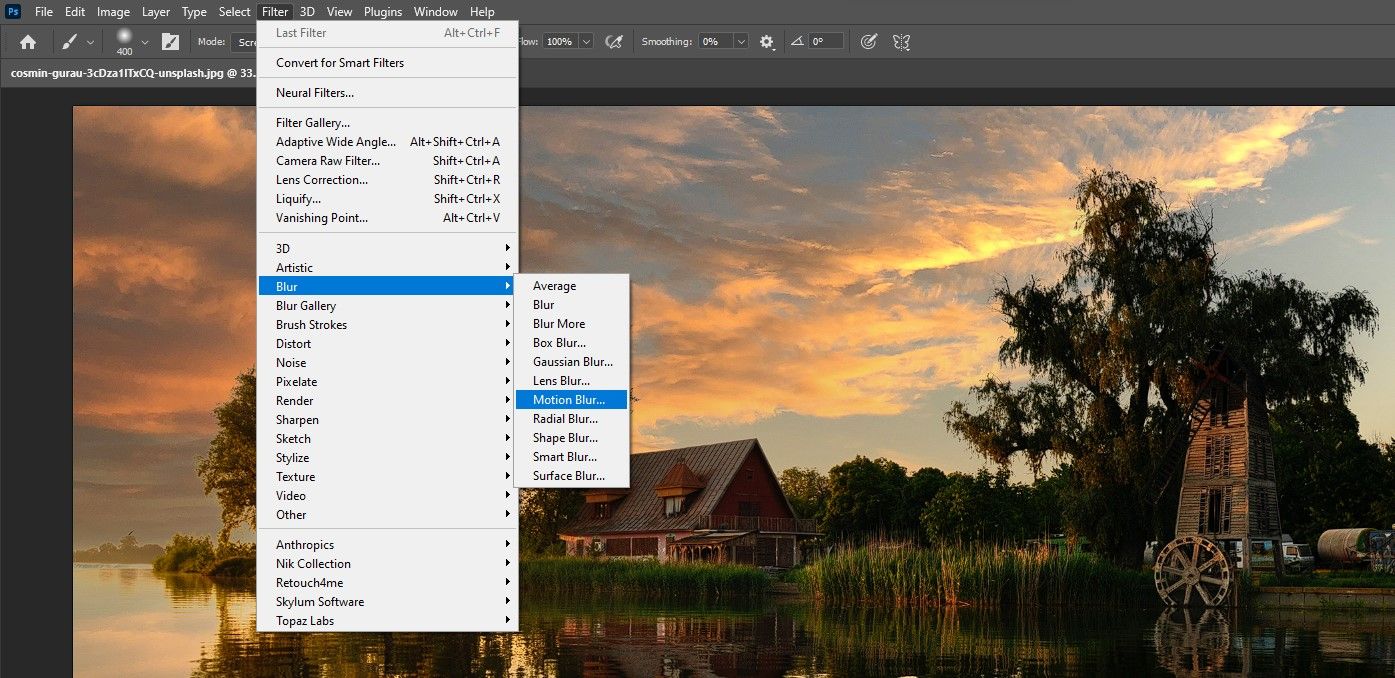Open Neural Filters from the Filter menu

point(315,93)
